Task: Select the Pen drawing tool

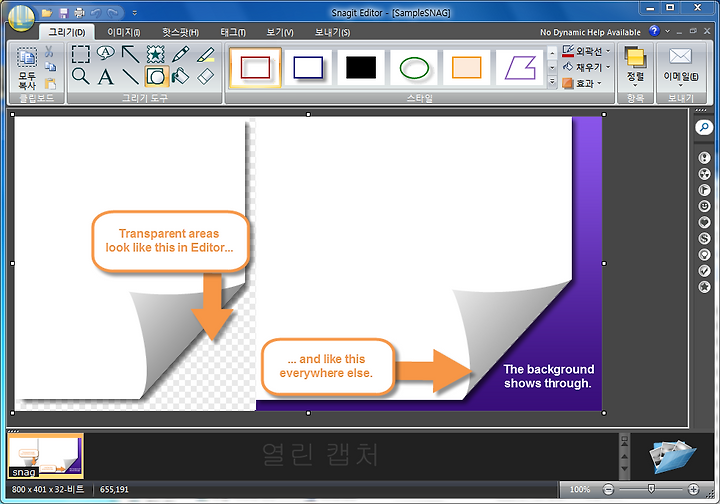Action: coord(180,54)
